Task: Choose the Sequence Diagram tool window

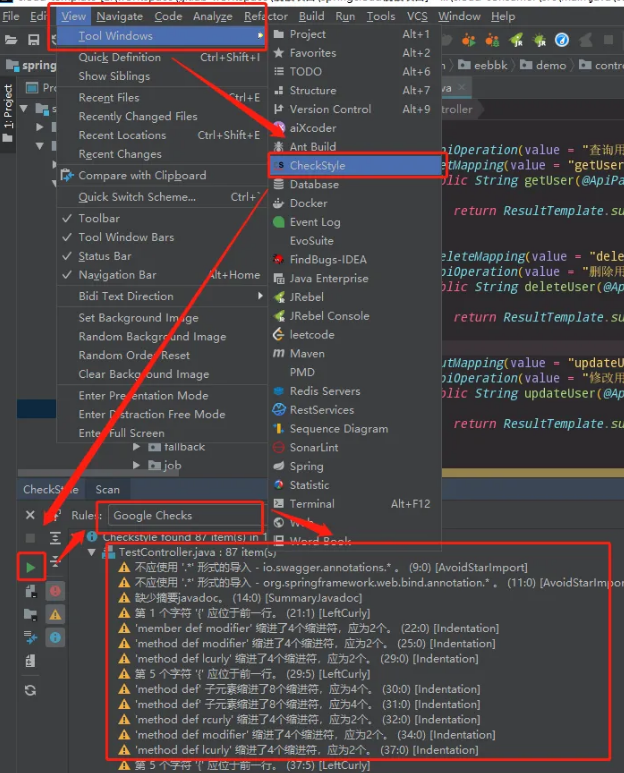Action: click(x=355, y=428)
